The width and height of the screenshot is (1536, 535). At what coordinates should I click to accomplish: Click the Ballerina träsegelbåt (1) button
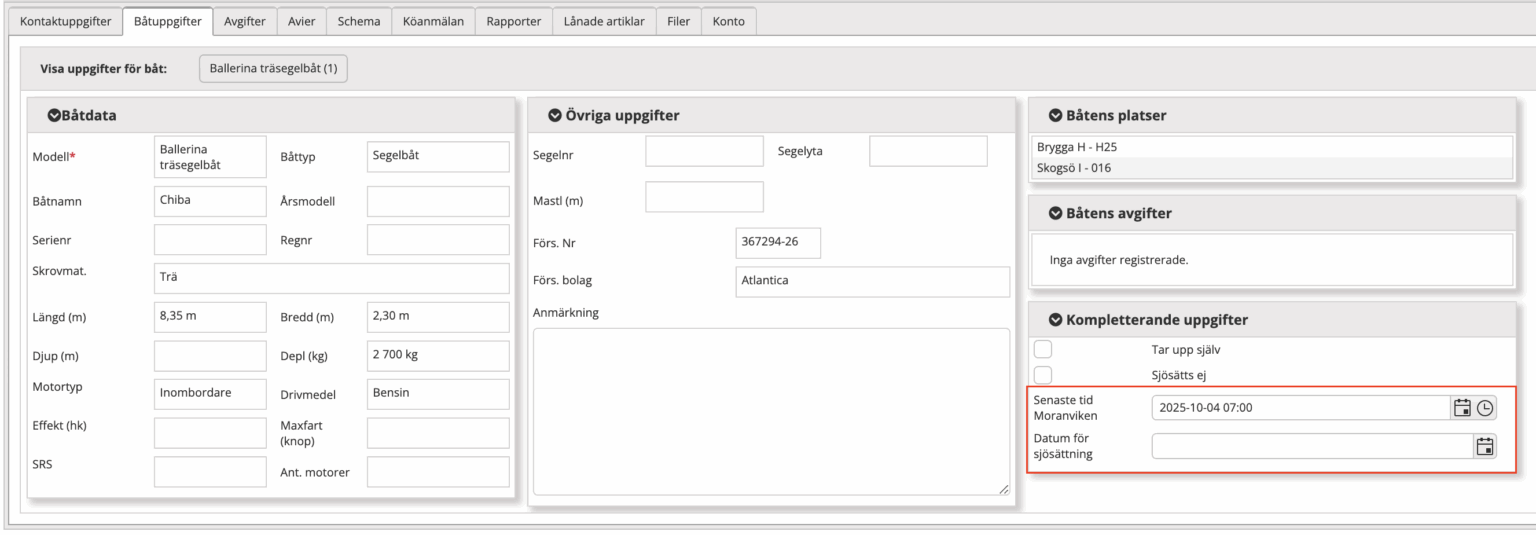coord(273,69)
